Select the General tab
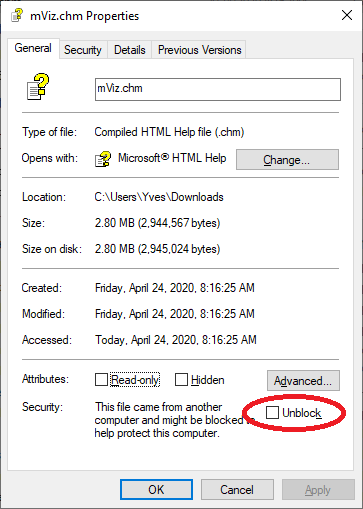The width and height of the screenshot is (363, 509). pos(33,48)
